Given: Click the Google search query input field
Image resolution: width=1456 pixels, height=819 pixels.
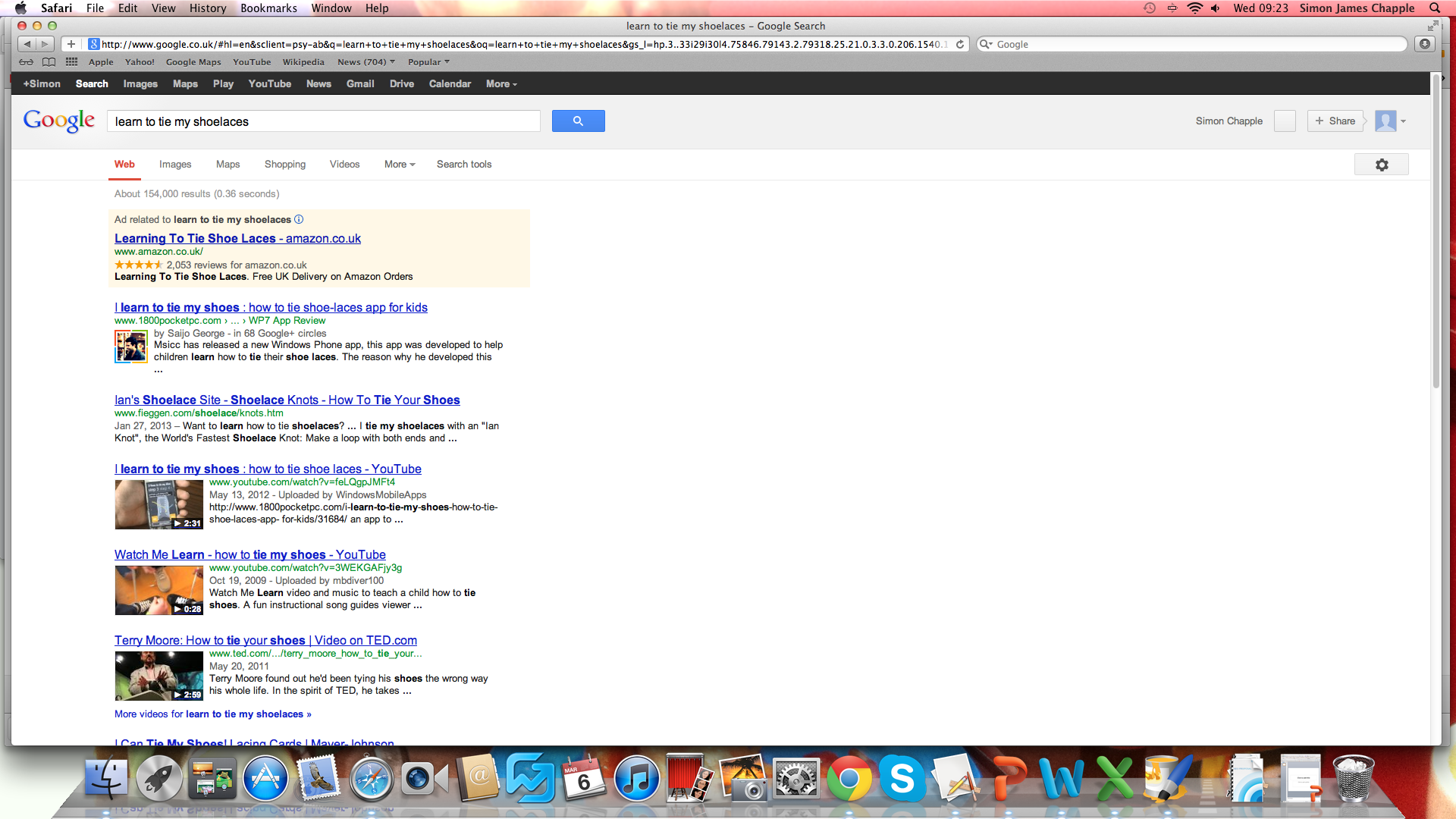Looking at the screenshot, I should pyautogui.click(x=324, y=121).
